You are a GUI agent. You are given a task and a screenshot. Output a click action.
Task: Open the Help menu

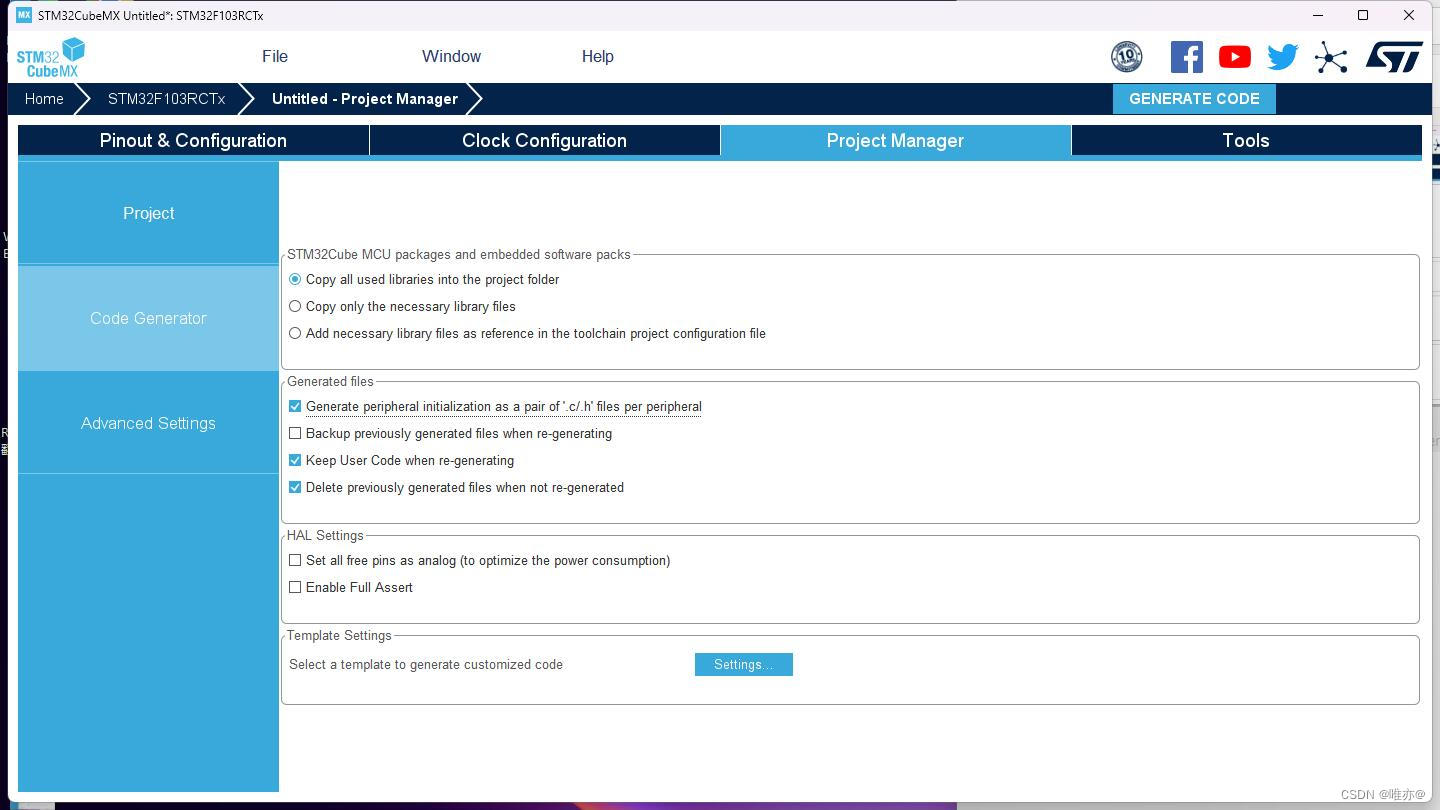click(x=598, y=56)
